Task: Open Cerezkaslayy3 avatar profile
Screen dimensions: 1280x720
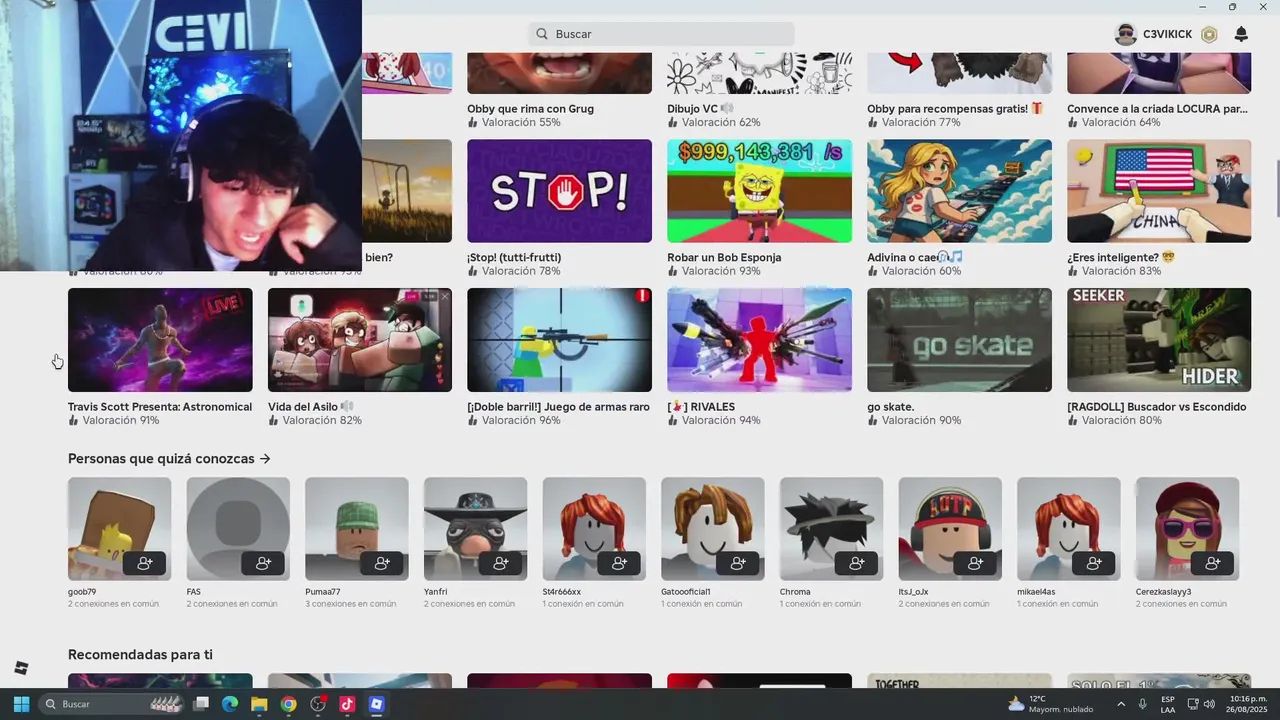Action: (x=1187, y=528)
